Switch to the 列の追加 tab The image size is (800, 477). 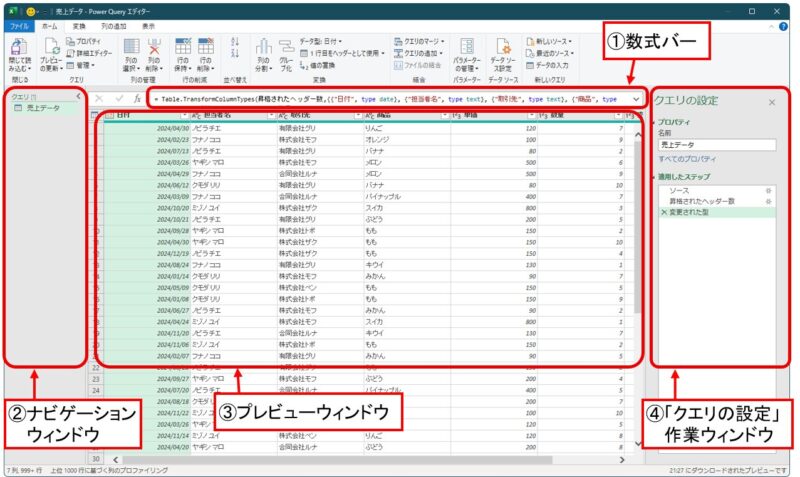click(x=113, y=26)
